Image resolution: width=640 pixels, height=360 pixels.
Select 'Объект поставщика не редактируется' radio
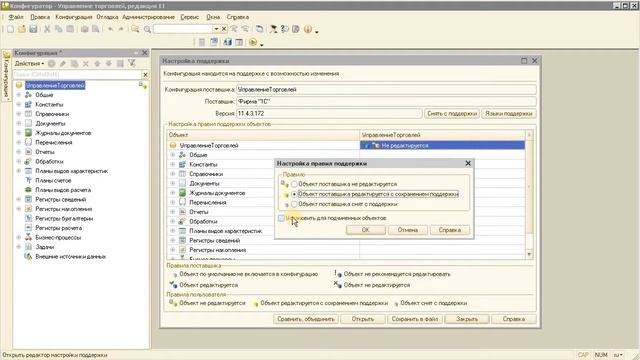(294, 184)
